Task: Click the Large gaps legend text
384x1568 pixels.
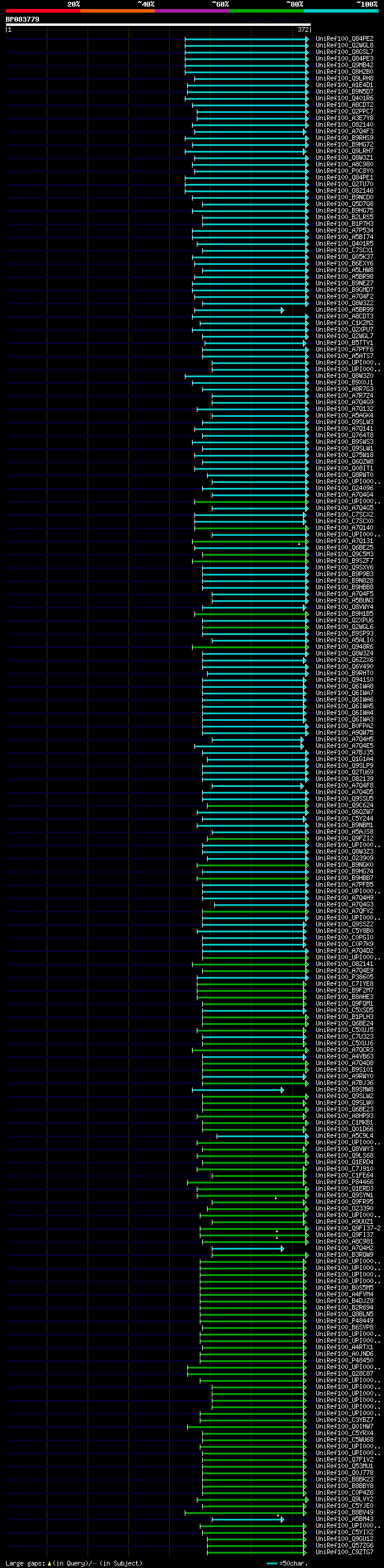Action: click(x=74, y=1563)
